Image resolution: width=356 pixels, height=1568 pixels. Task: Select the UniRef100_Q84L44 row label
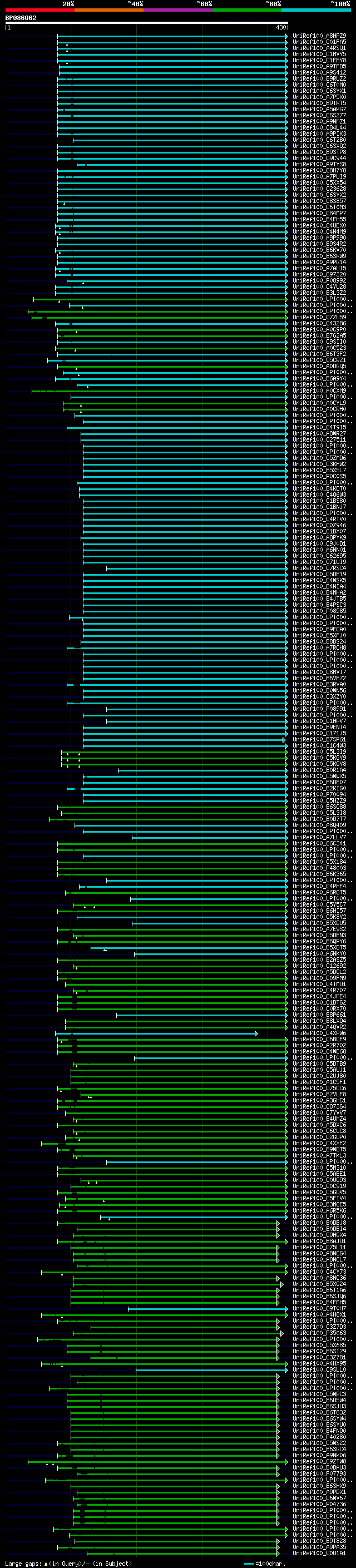coord(319,128)
